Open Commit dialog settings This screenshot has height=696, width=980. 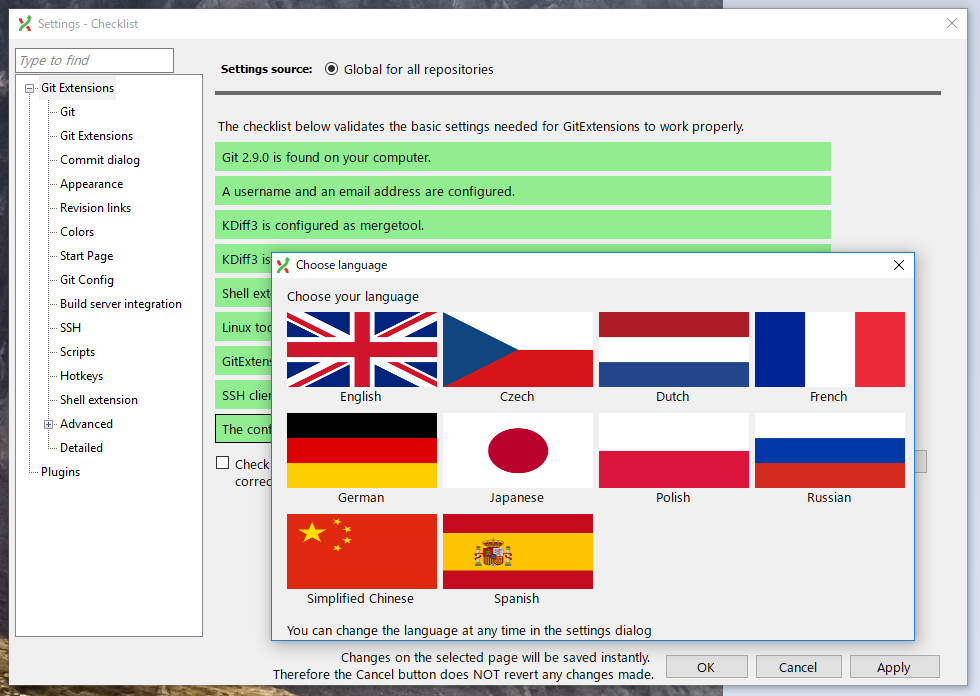coord(100,160)
